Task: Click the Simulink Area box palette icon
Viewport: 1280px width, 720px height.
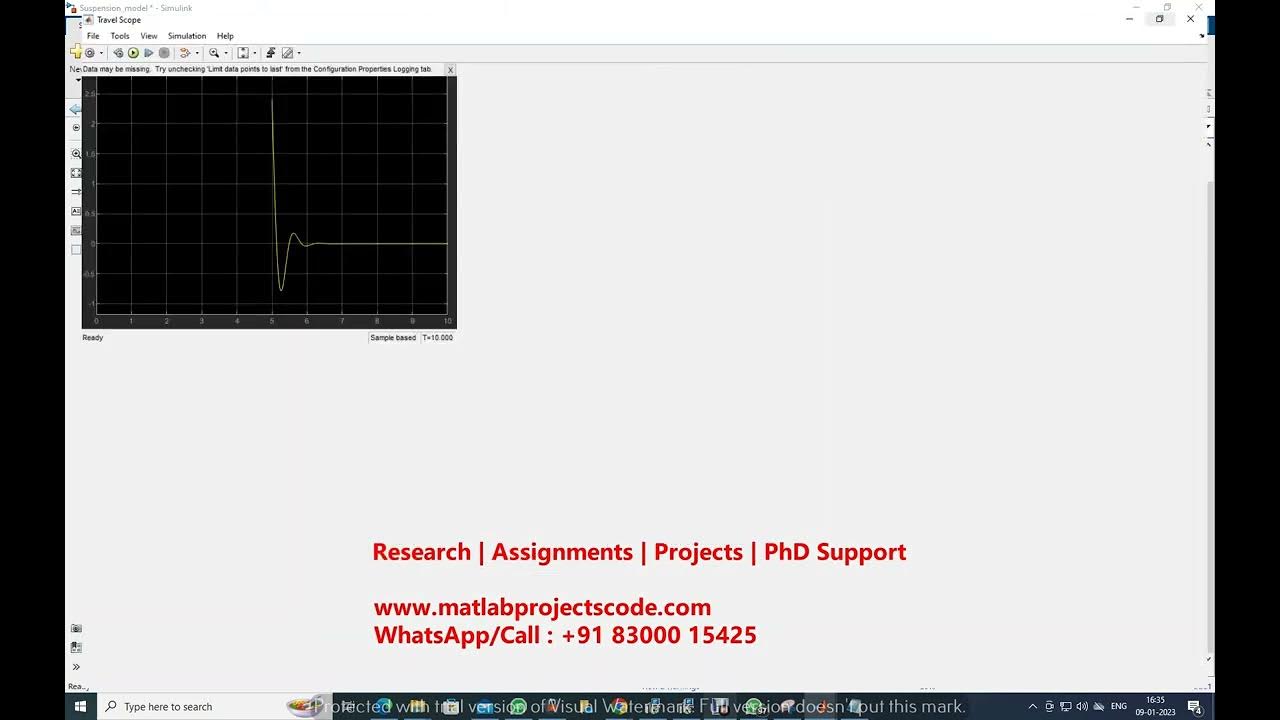Action: [x=76, y=249]
